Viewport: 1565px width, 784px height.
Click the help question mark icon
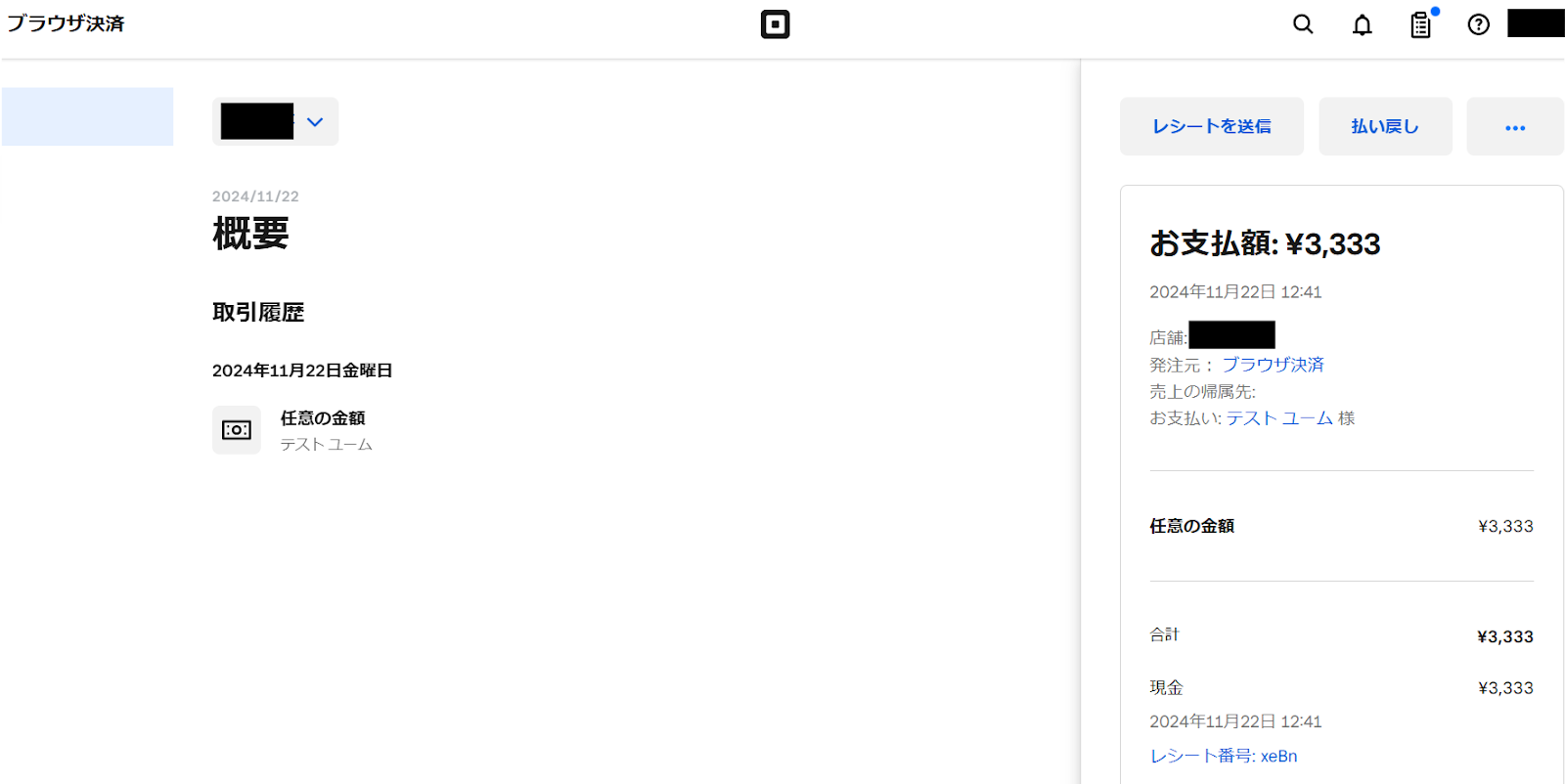tap(1478, 25)
